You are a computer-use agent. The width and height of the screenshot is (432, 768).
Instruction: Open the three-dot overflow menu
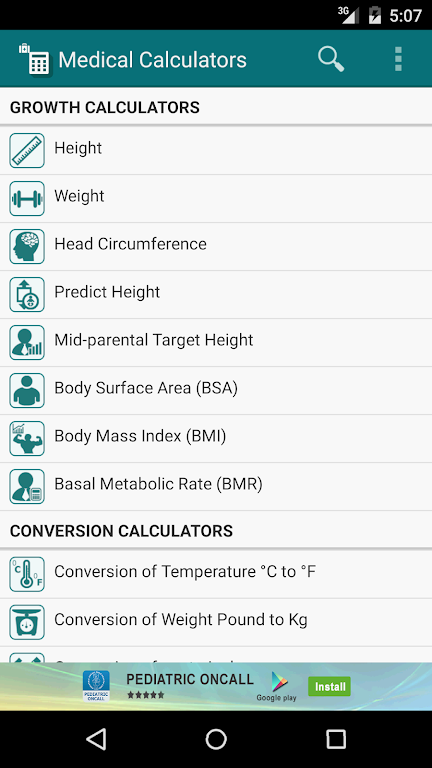click(x=398, y=59)
